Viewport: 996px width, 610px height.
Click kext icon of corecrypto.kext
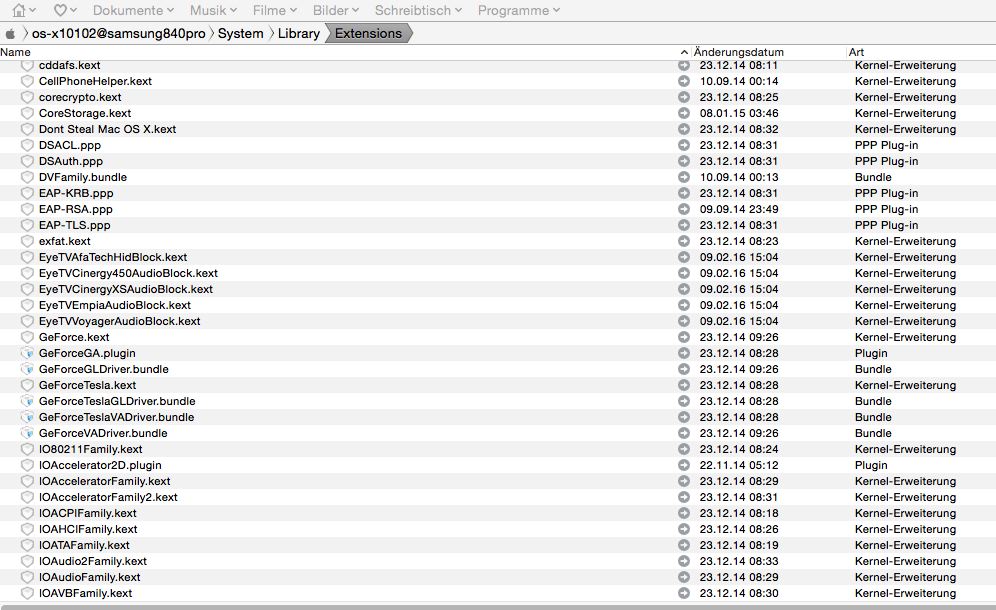point(27,97)
